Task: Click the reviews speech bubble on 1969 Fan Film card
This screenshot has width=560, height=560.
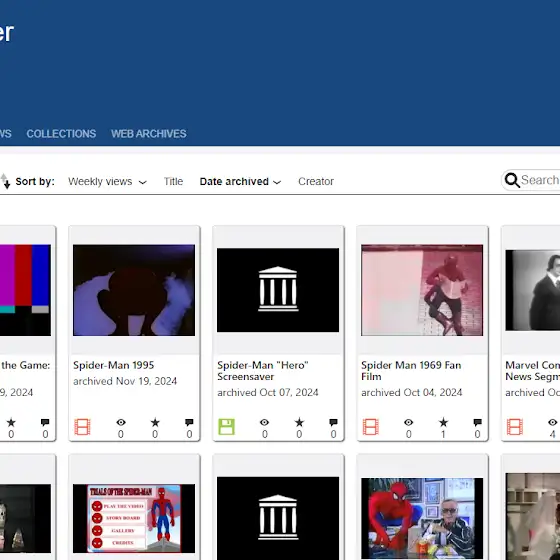Action: [x=478, y=422]
